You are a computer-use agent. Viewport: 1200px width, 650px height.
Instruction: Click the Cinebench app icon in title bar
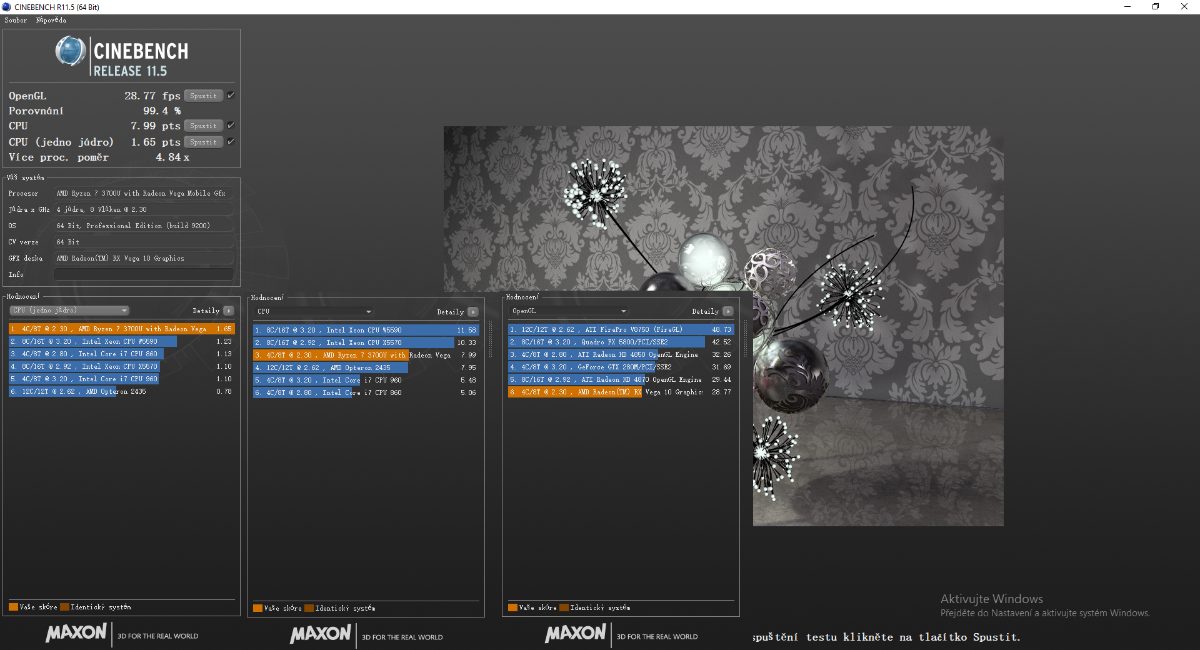point(7,6)
